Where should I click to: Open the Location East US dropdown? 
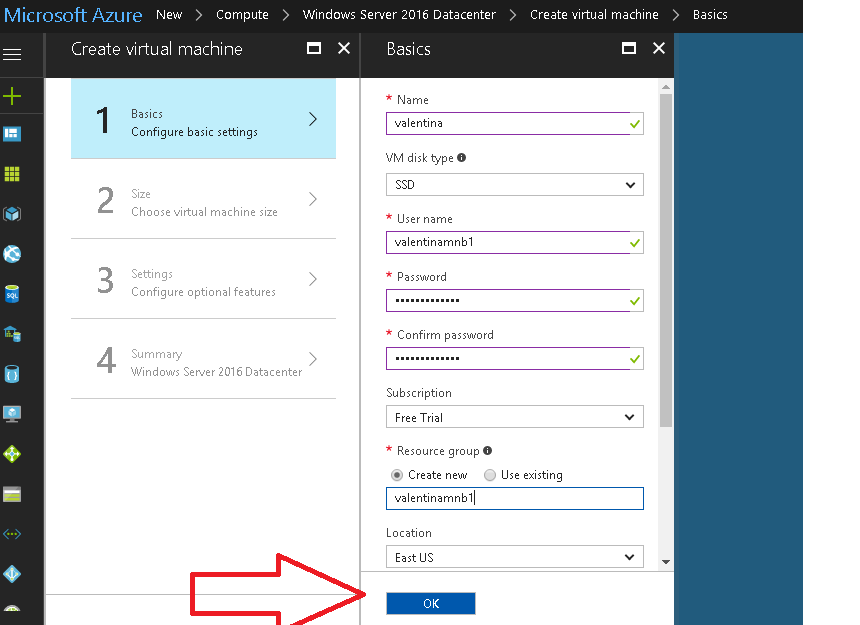(x=514, y=556)
